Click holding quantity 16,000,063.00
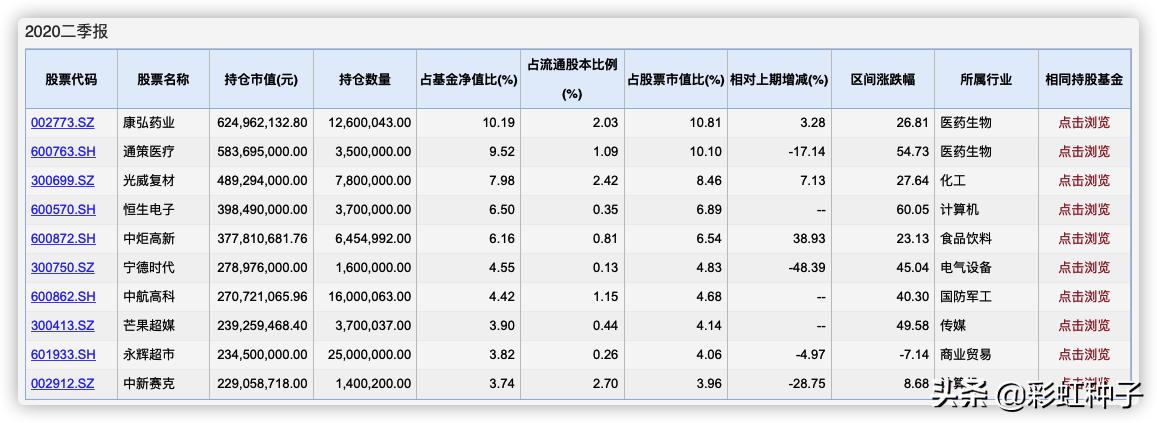 (370, 297)
